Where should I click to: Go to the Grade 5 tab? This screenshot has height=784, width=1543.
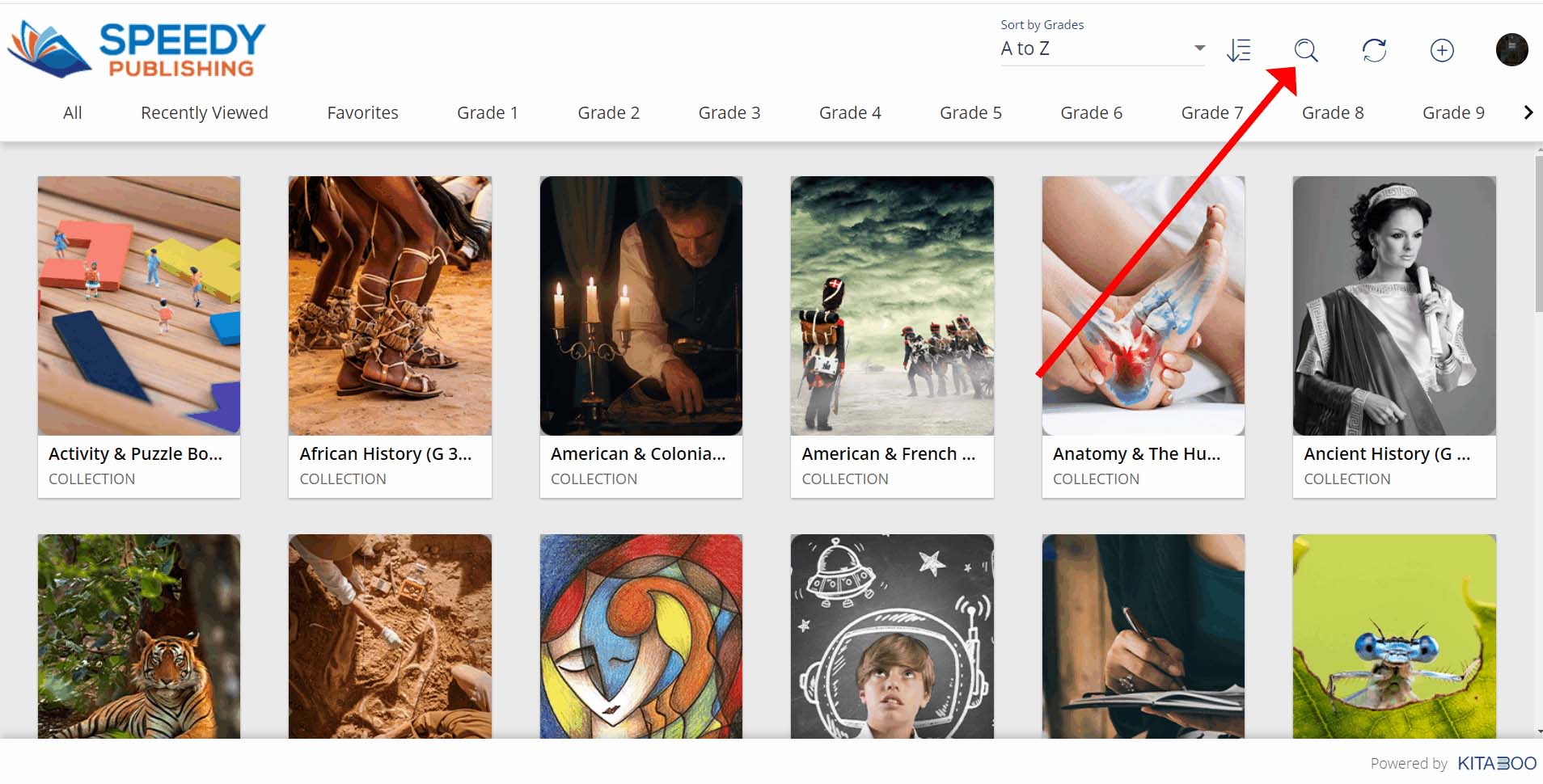coord(970,112)
